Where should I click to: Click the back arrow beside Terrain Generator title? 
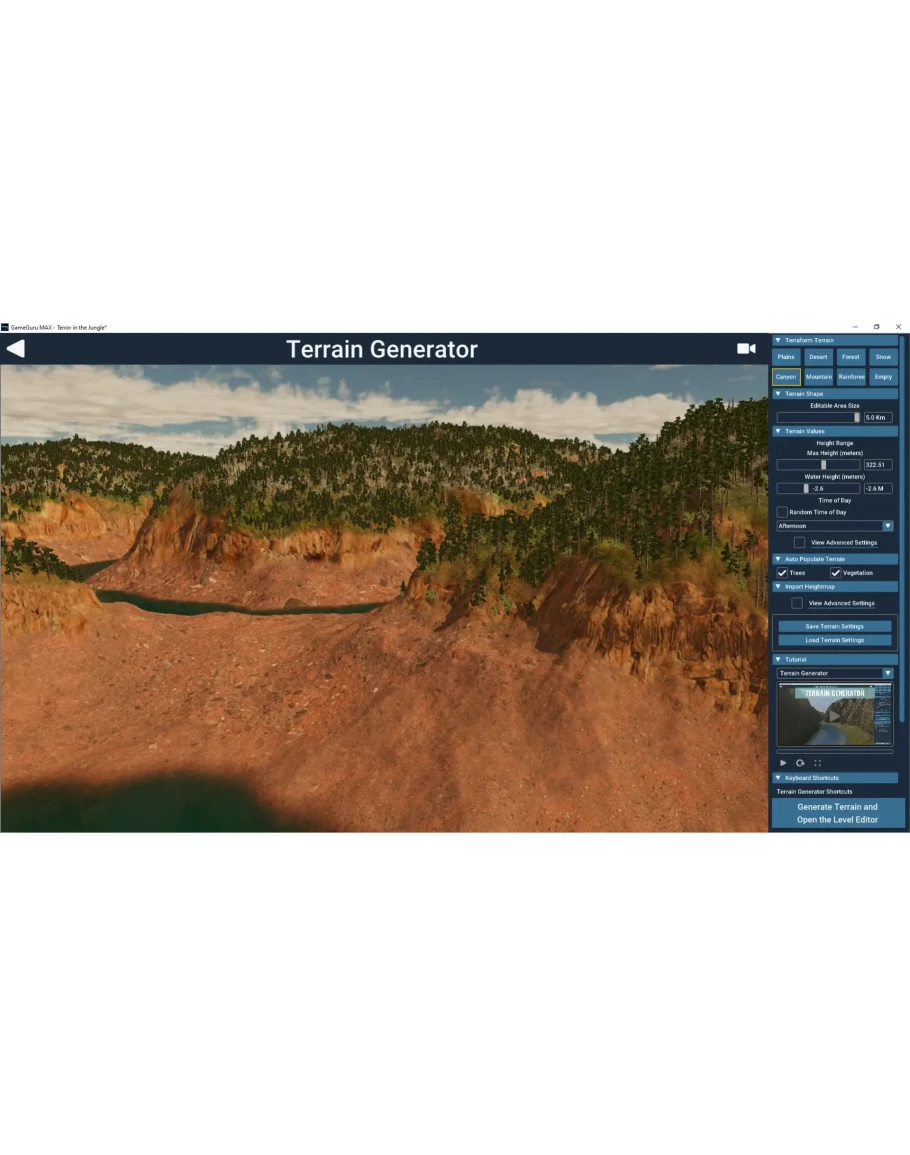[x=15, y=349]
